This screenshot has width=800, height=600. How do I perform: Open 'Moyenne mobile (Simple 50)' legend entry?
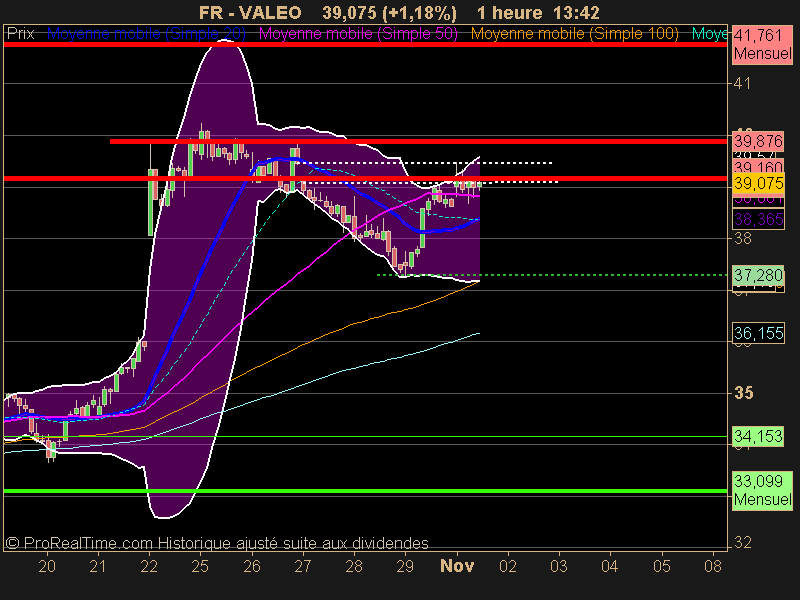[358, 34]
